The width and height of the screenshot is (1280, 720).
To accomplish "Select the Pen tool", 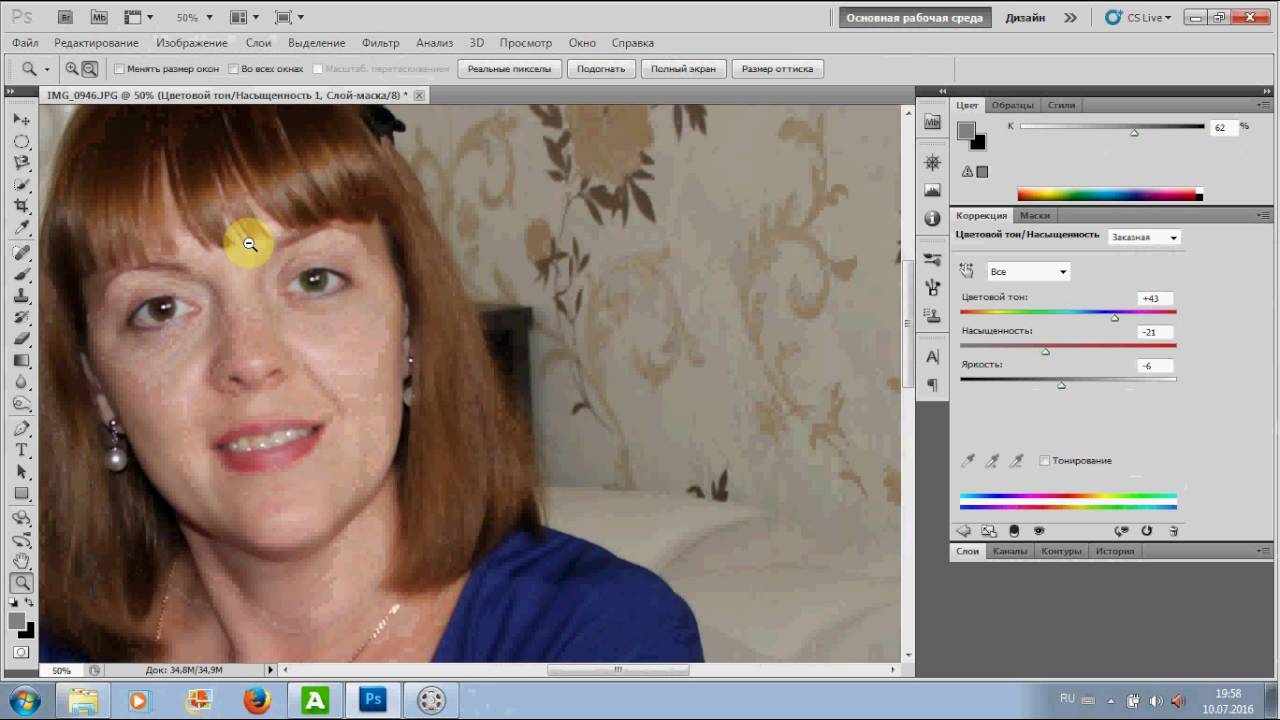I will pos(21,429).
